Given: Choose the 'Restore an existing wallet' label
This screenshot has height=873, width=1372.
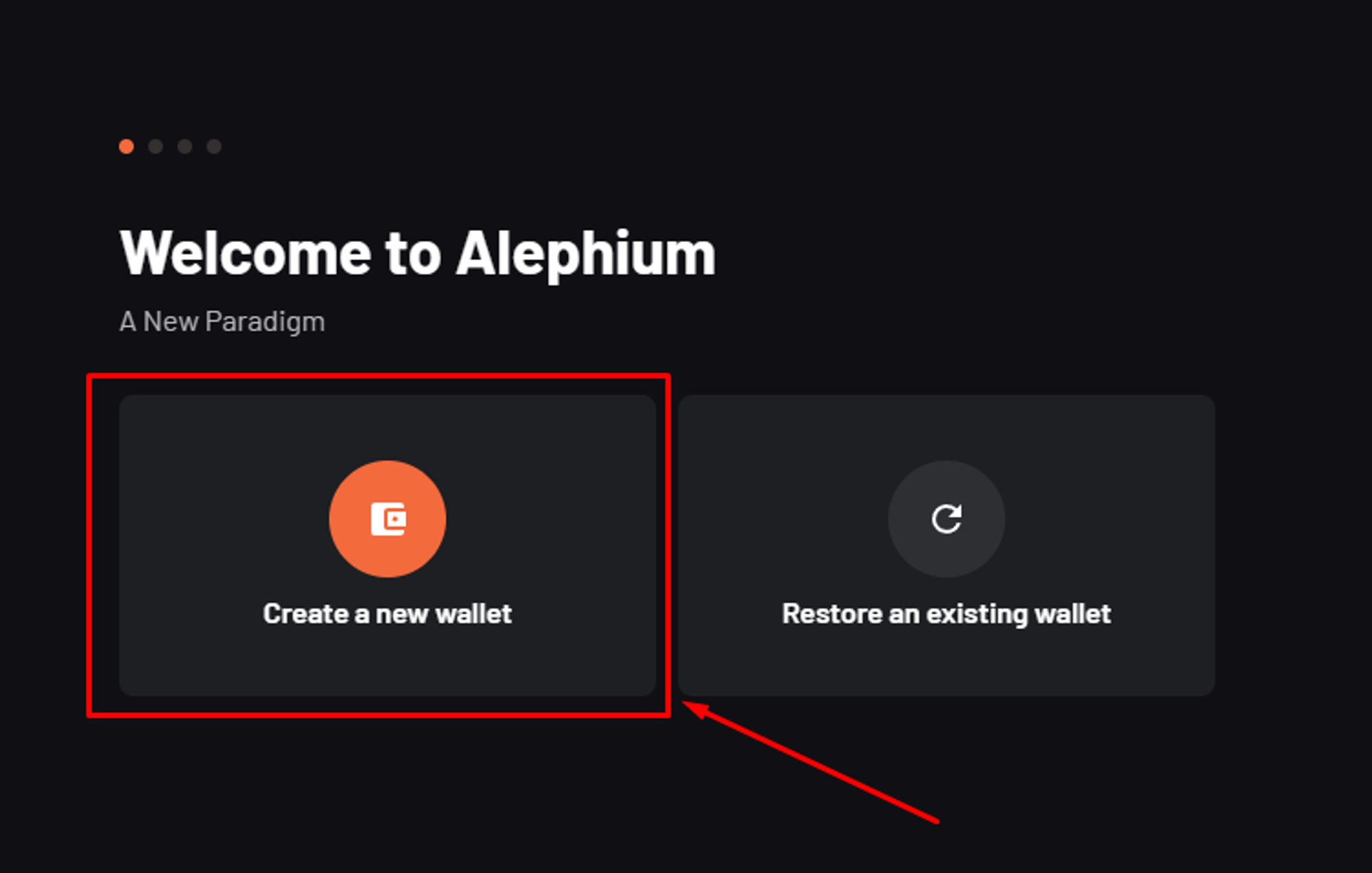Looking at the screenshot, I should click(x=947, y=614).
